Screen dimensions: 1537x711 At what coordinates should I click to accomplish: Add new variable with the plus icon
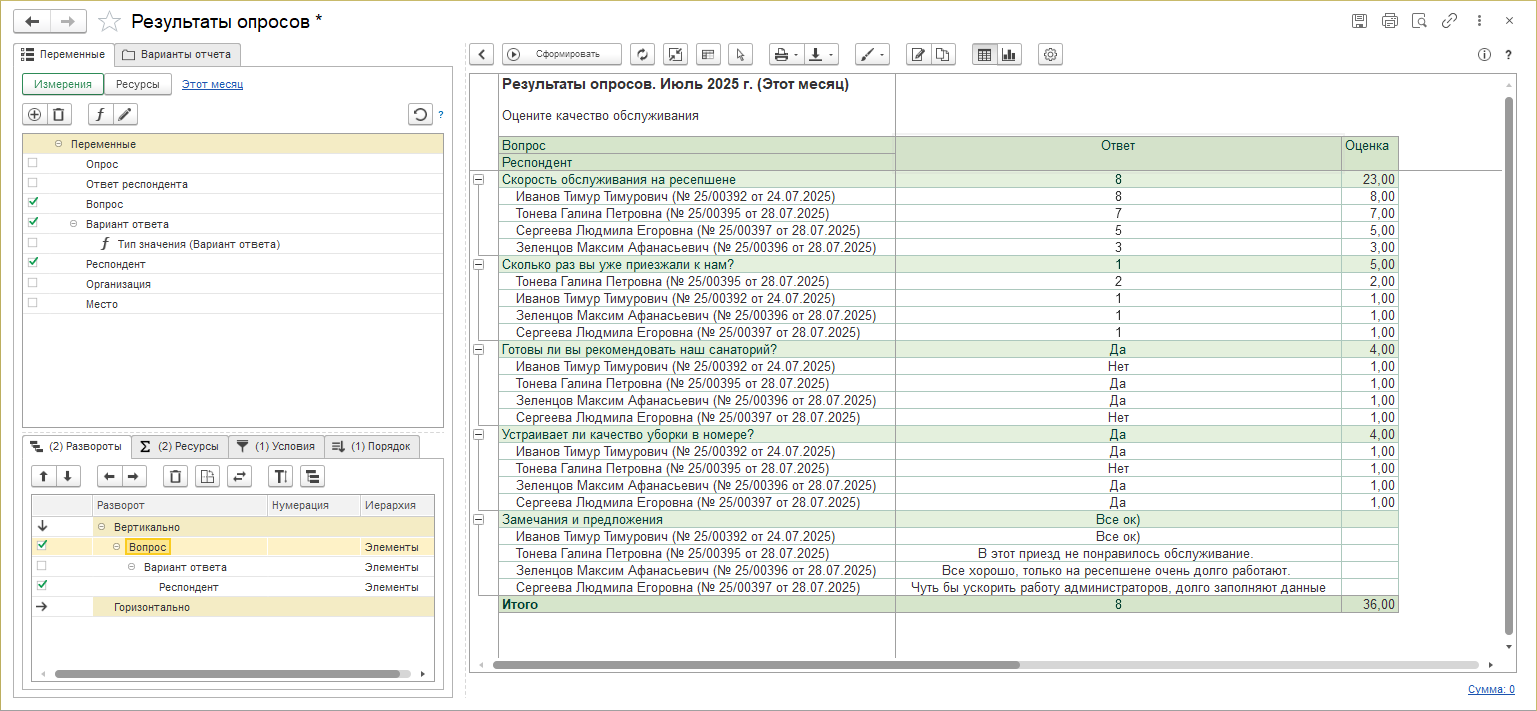(x=35, y=114)
